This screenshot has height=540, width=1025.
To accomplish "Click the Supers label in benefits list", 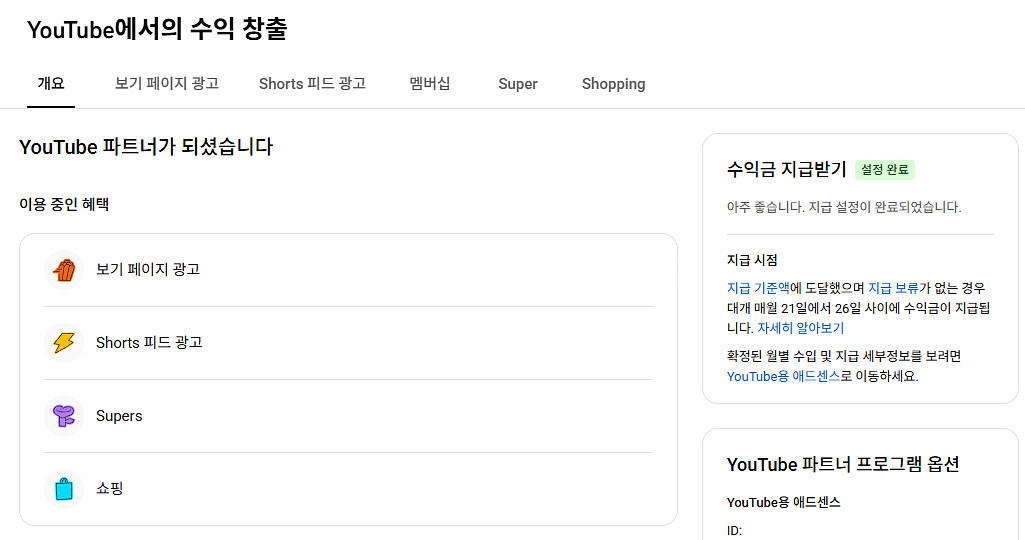I will click(119, 416).
